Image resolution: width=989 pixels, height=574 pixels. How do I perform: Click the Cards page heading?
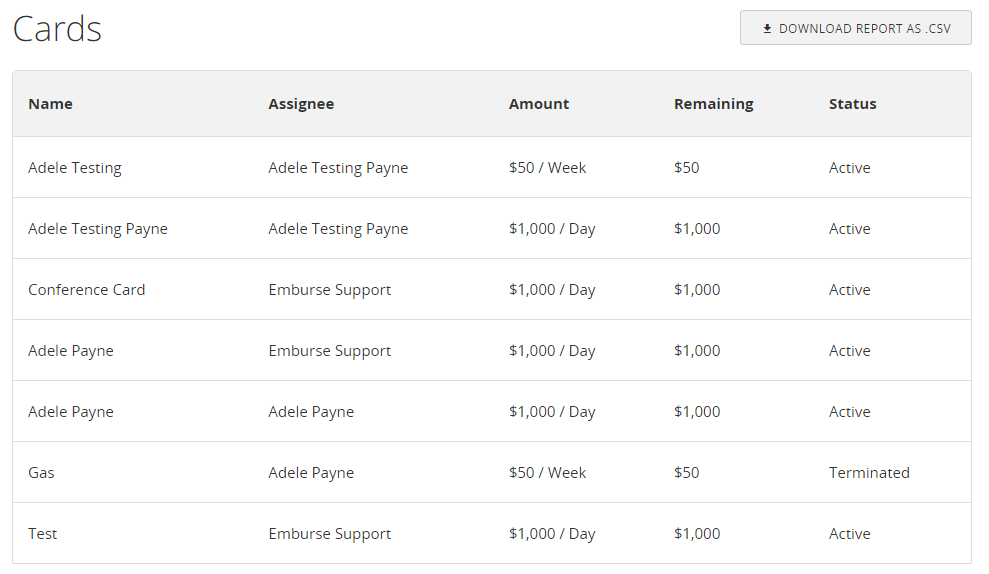(x=57, y=29)
